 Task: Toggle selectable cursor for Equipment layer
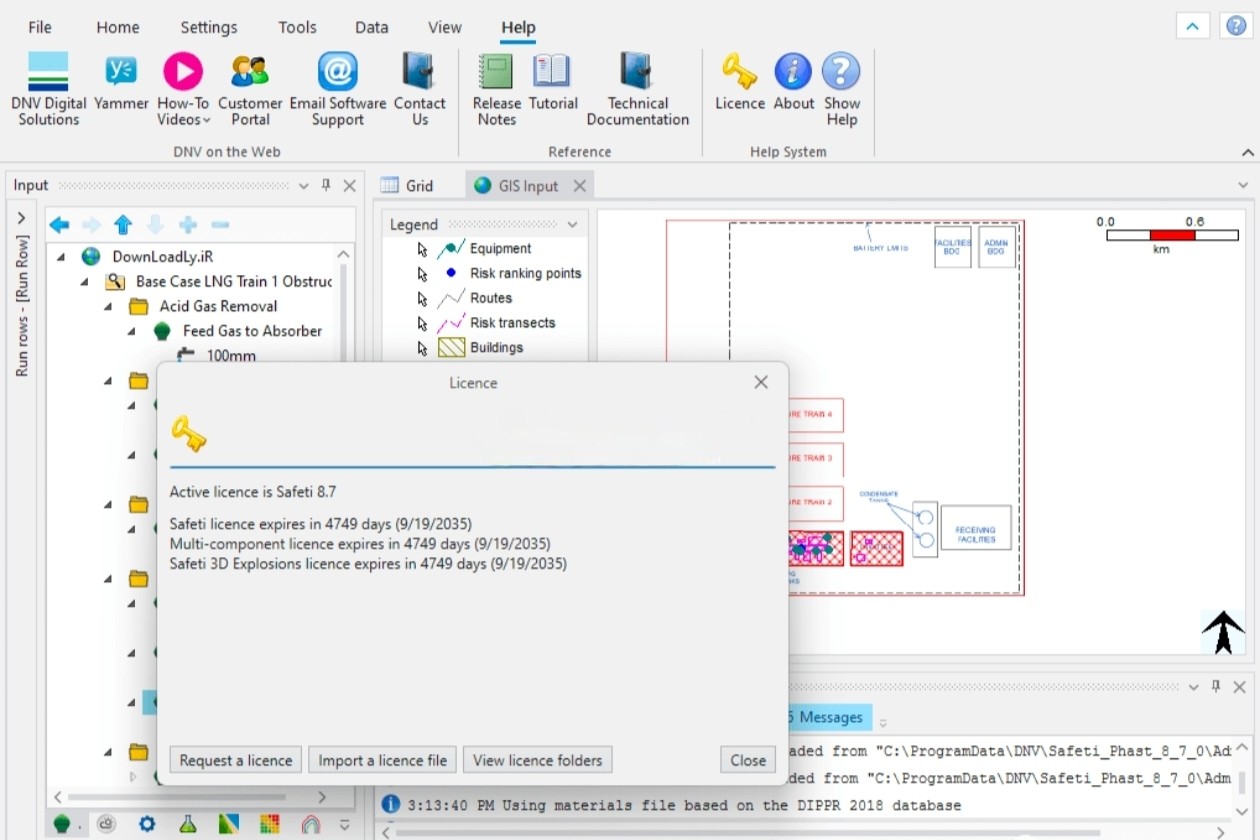(423, 249)
